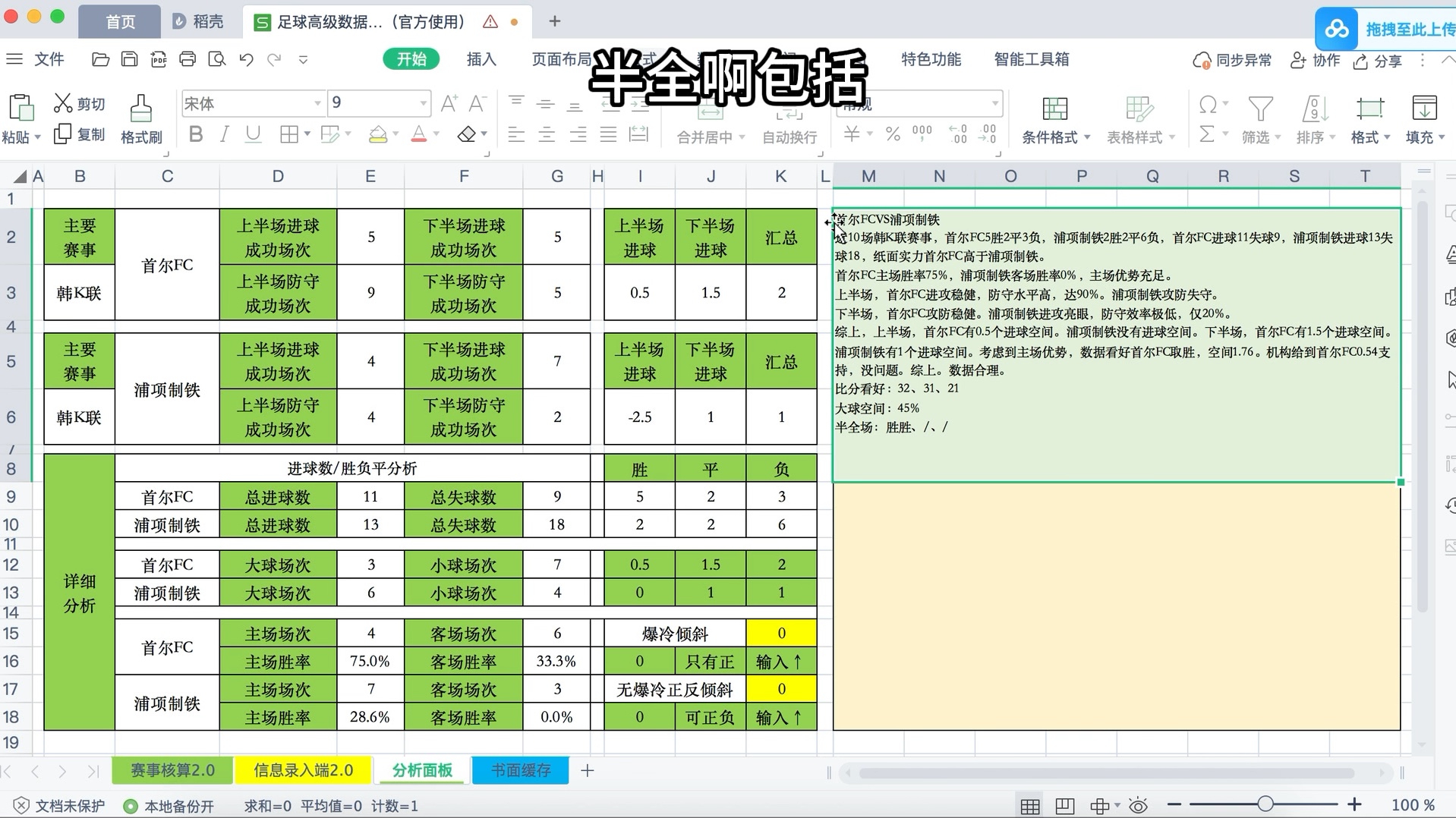This screenshot has height=818, width=1456.
Task: Click the print icon
Action: (x=188, y=59)
